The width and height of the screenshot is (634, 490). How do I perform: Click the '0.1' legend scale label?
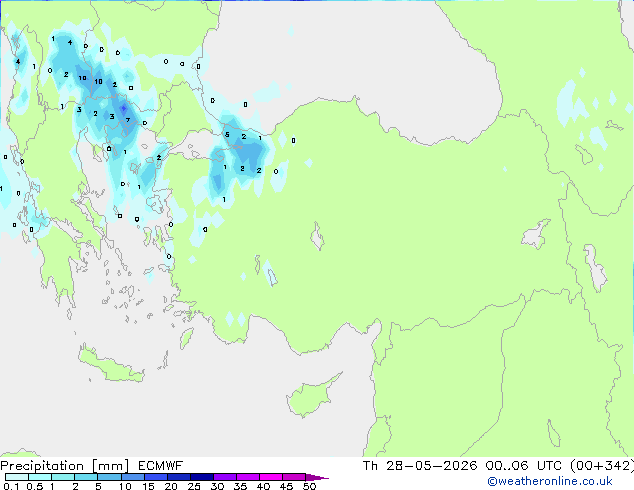[x=11, y=486]
